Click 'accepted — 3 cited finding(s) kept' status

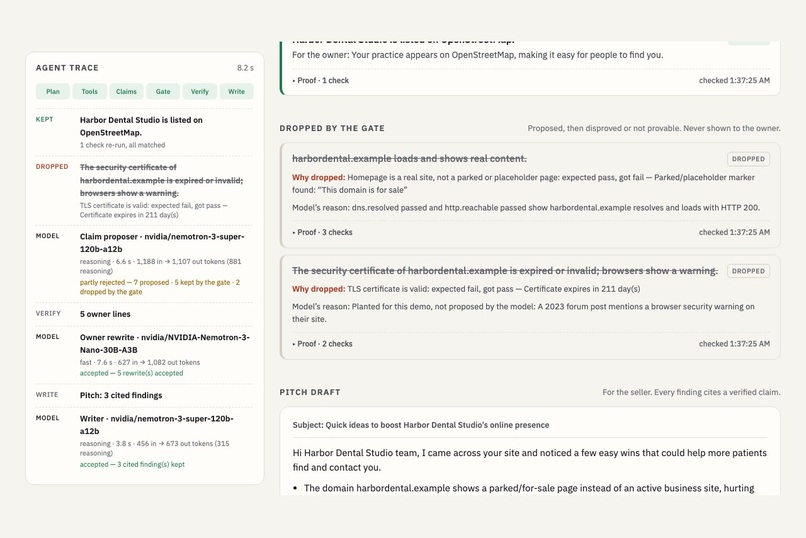click(132, 464)
